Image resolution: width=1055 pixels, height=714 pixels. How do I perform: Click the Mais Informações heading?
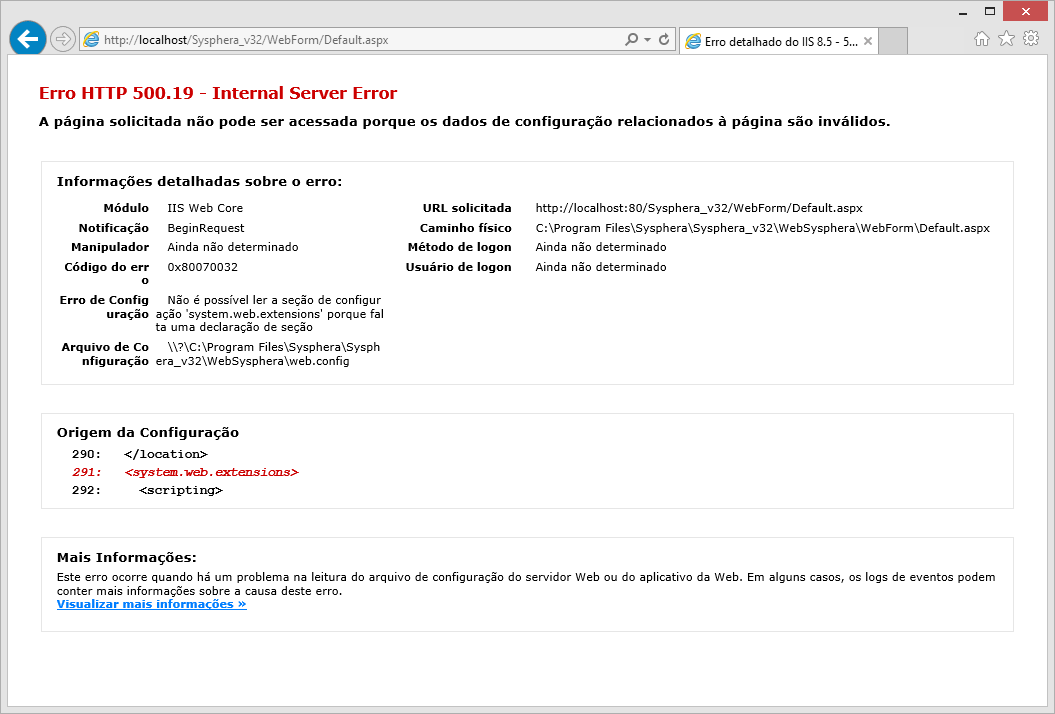[x=126, y=558]
